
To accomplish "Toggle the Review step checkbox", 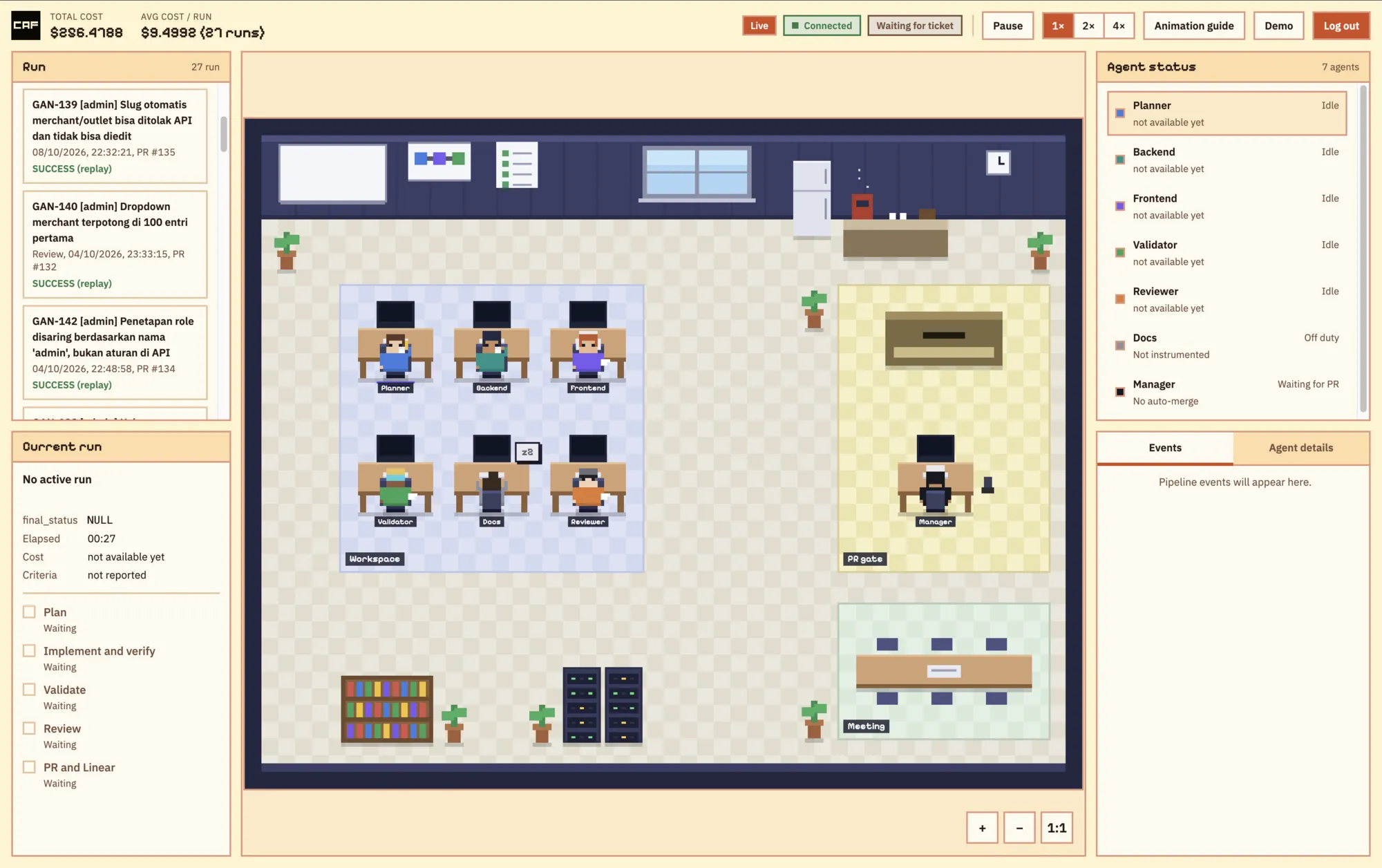I will click(x=29, y=728).
